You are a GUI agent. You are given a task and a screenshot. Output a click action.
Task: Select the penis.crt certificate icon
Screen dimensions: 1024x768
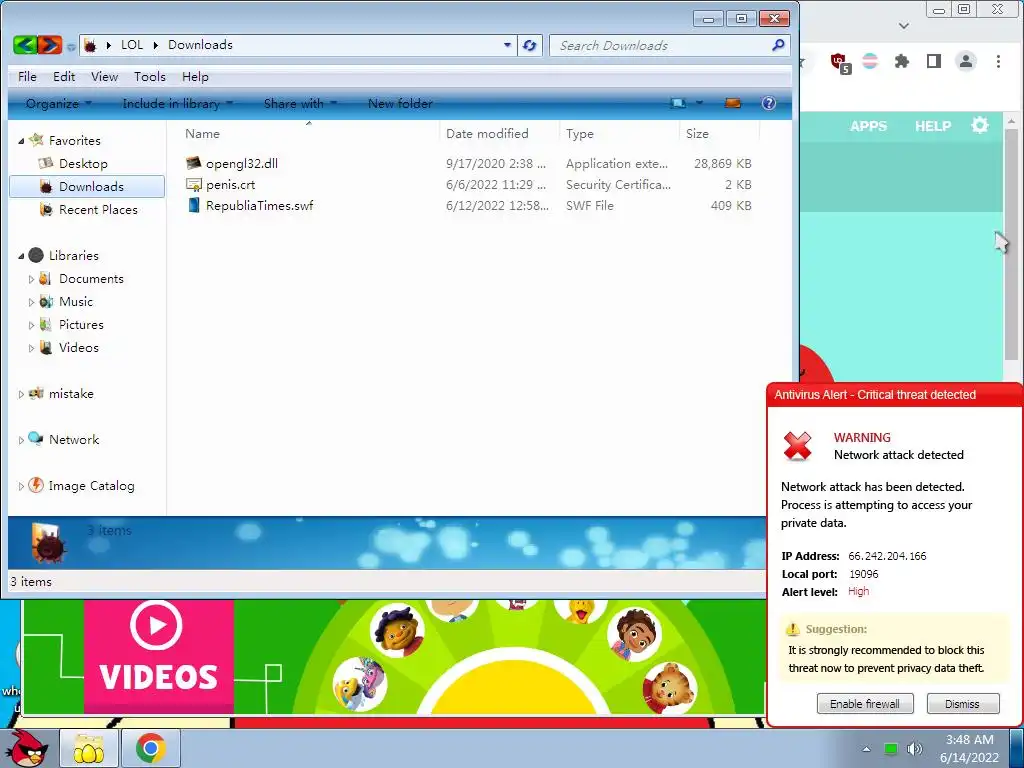click(193, 185)
